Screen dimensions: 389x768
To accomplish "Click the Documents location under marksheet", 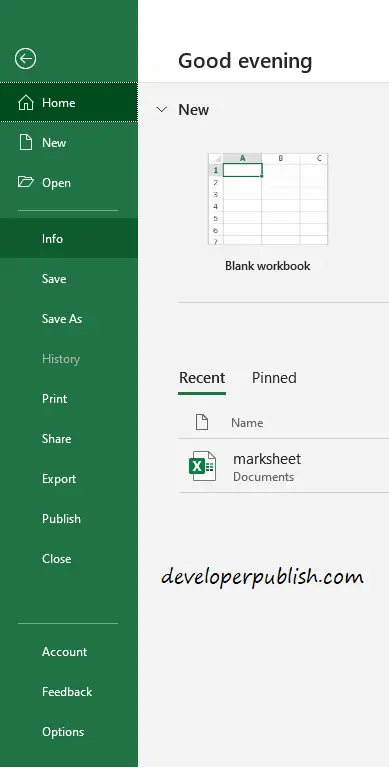I will click(x=264, y=477).
